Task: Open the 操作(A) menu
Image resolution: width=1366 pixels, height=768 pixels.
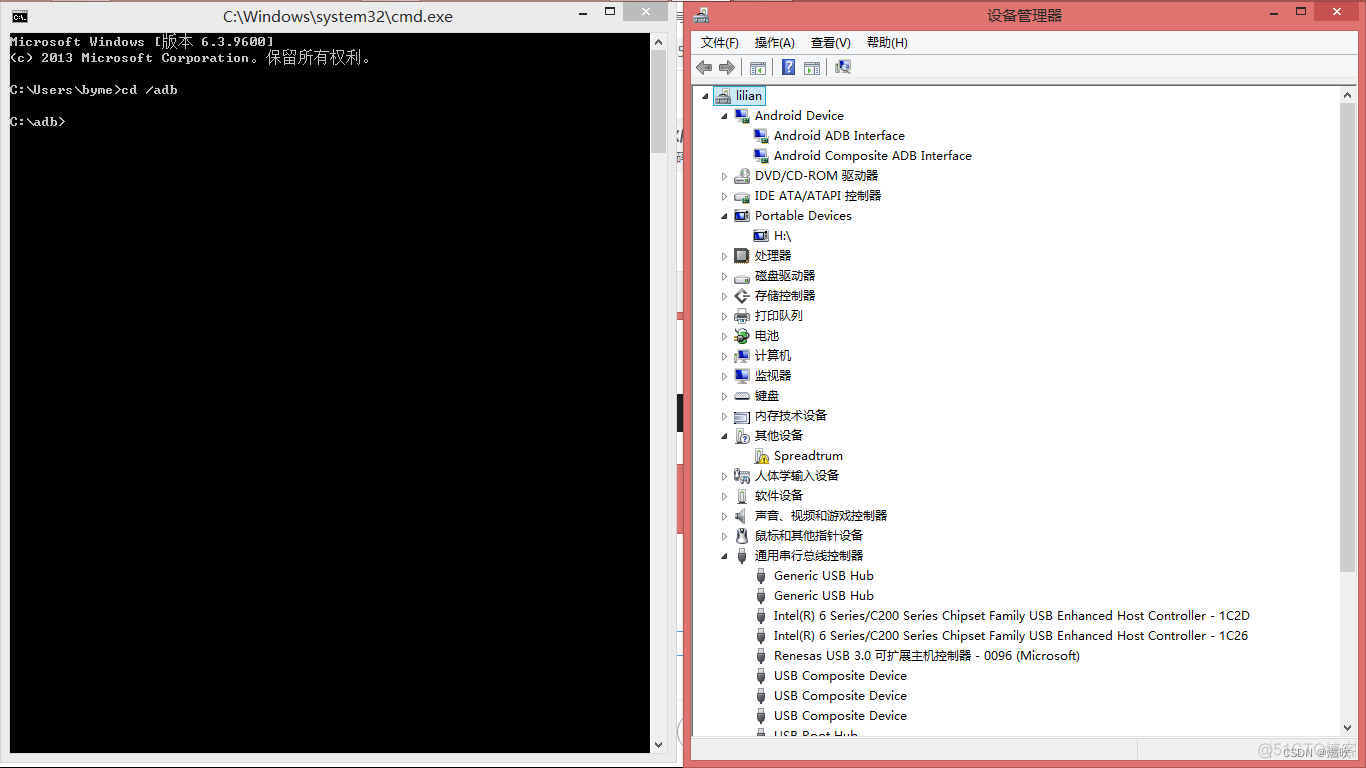Action: coord(774,43)
